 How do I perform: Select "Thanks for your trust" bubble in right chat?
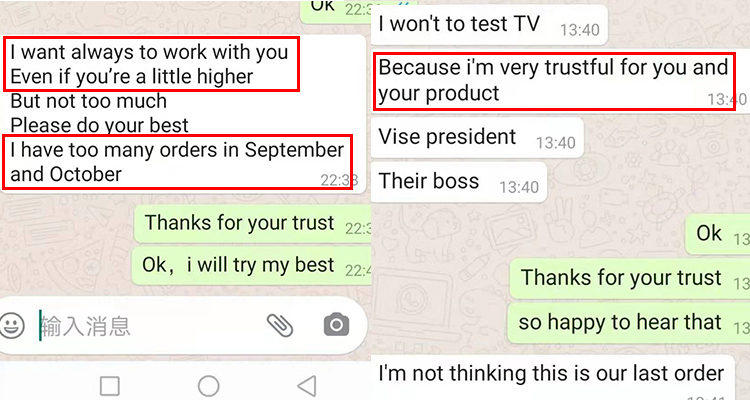[629, 278]
